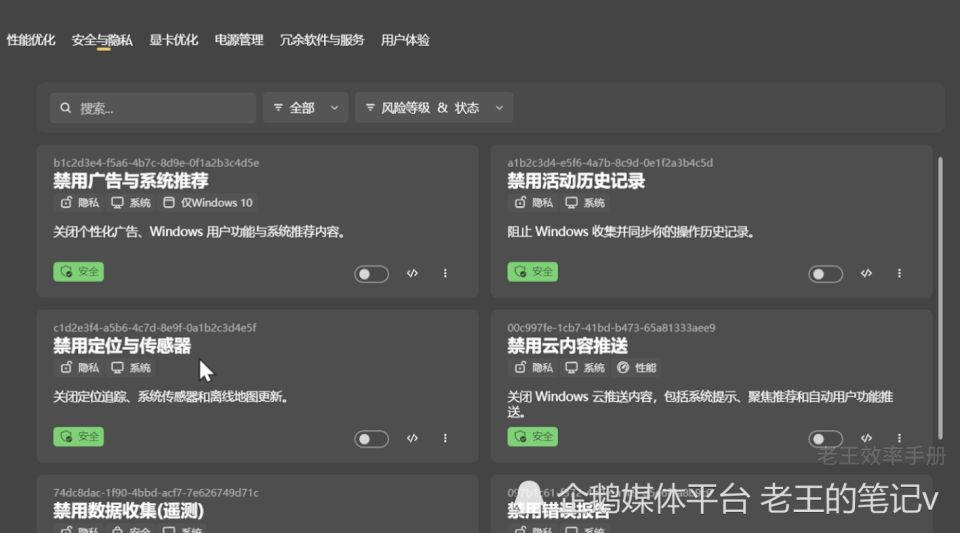Click 系统 tag on 禁用广告与系统推荐 card

point(131,203)
